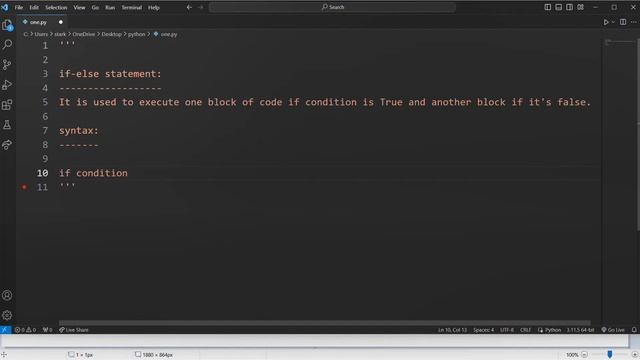Open the View menu
This screenshot has height=360, width=640.
tap(79, 7)
